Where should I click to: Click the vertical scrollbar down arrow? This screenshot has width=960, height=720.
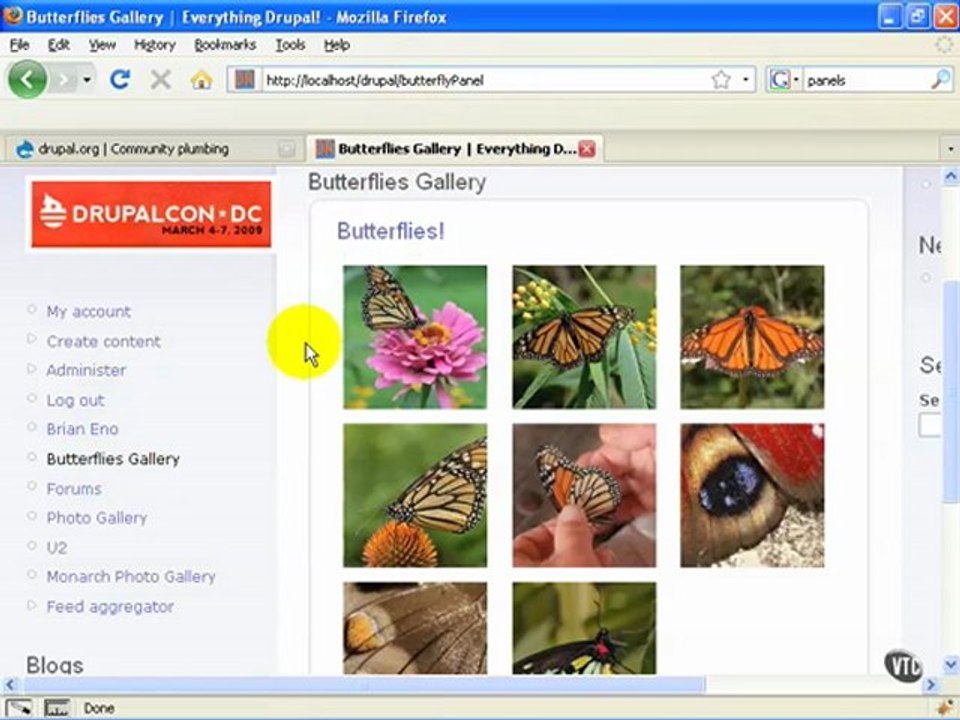pos(951,664)
